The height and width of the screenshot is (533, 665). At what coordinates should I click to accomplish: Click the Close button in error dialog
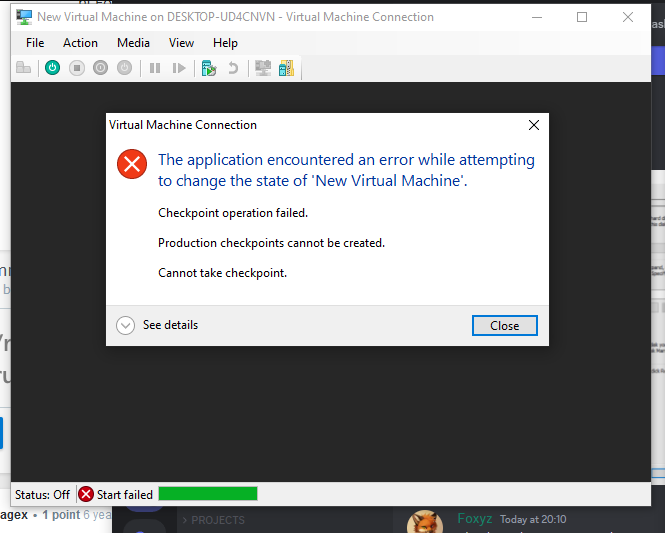[x=505, y=325]
